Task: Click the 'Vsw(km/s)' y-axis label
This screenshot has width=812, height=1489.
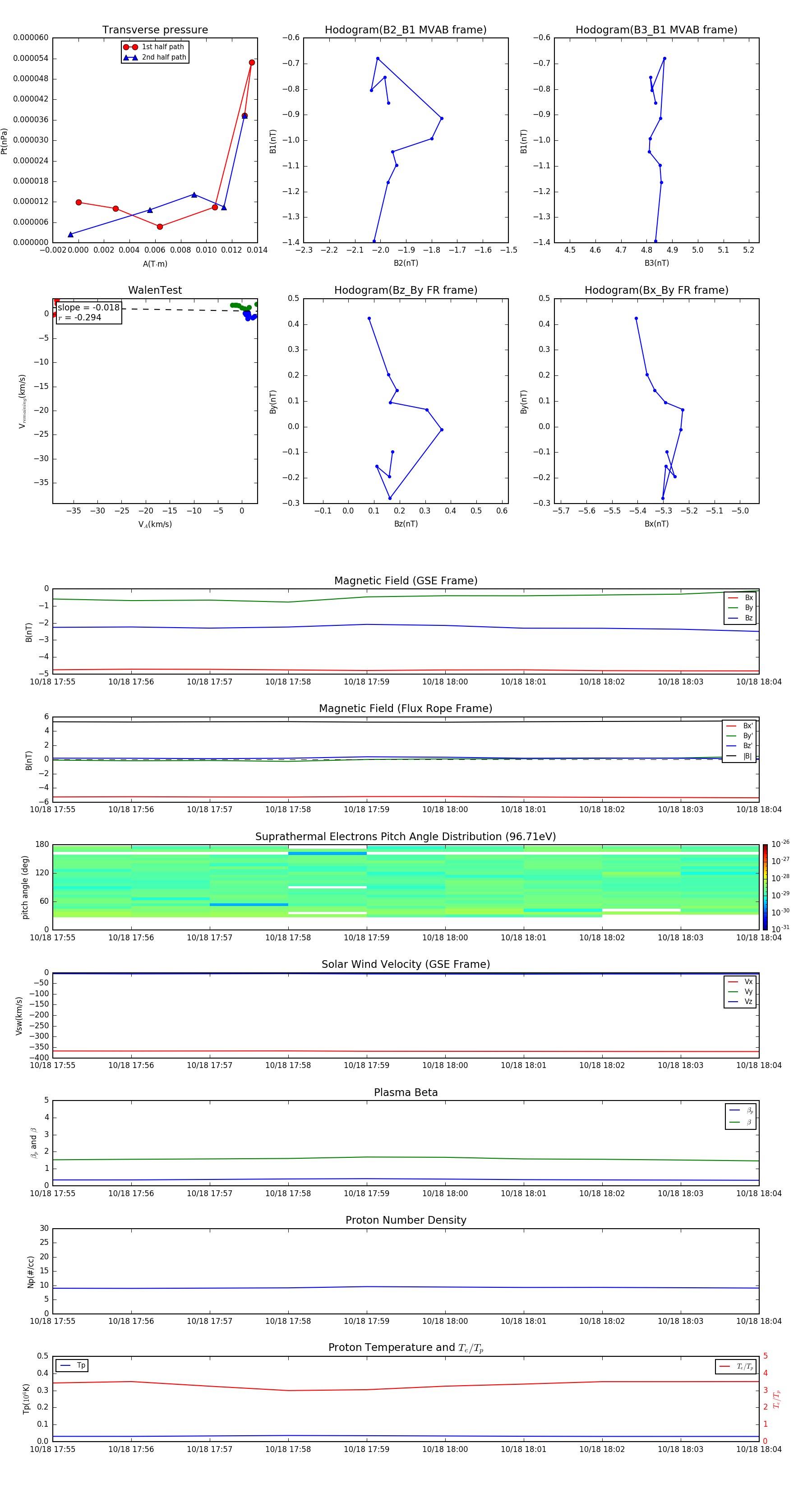Action: [x=19, y=1016]
